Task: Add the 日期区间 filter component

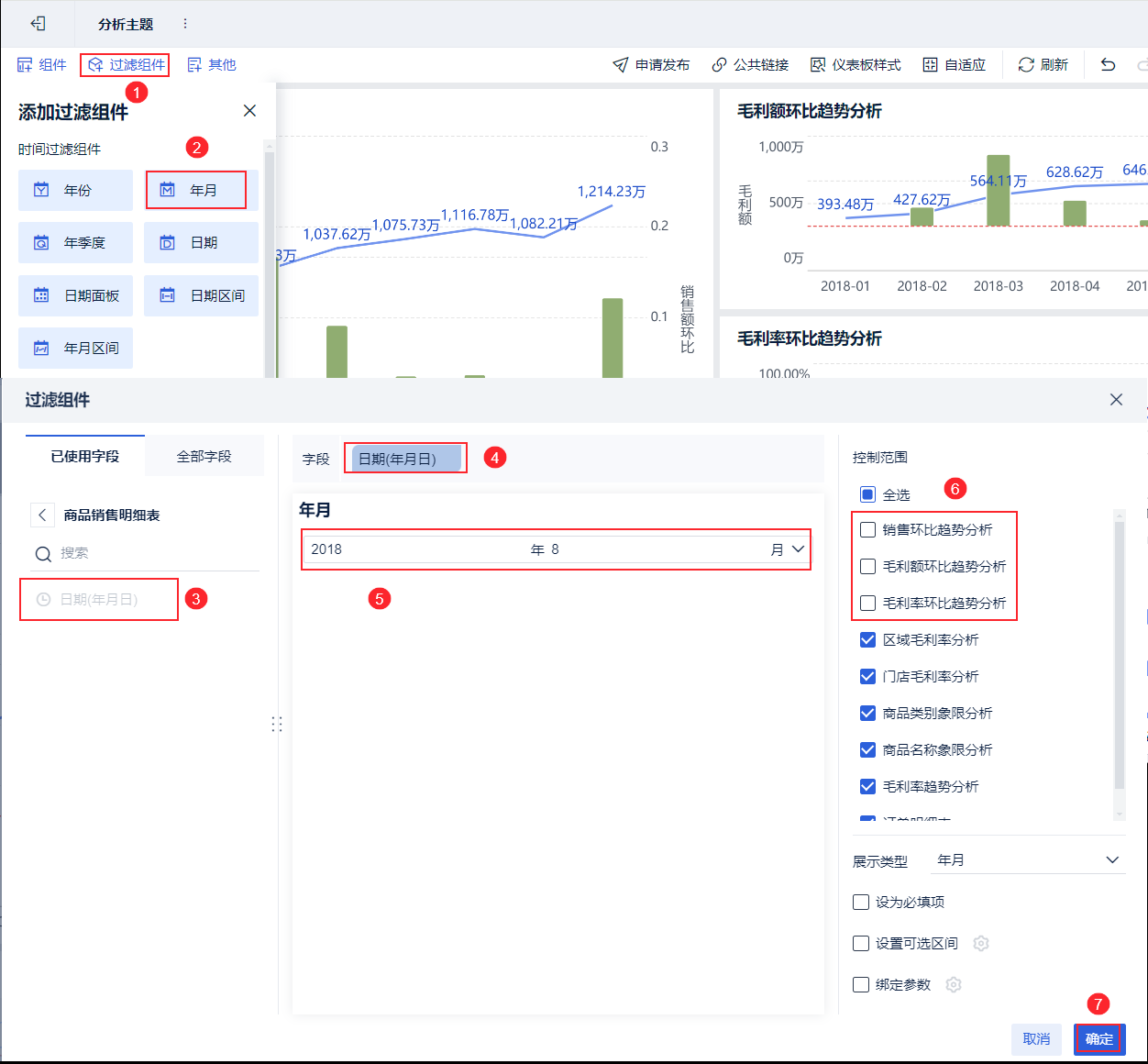Action: click(x=201, y=295)
